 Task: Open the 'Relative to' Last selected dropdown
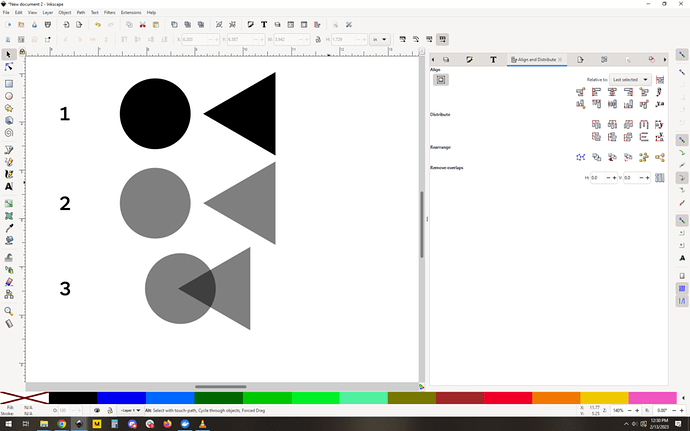[631, 79]
